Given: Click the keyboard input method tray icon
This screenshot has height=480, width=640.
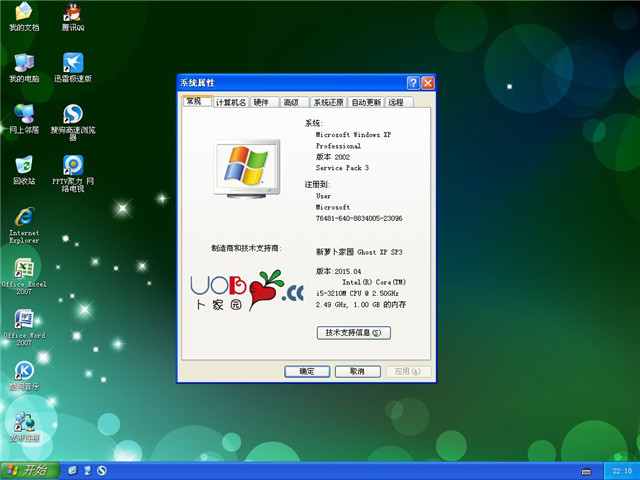Looking at the screenshot, I should point(586,471).
